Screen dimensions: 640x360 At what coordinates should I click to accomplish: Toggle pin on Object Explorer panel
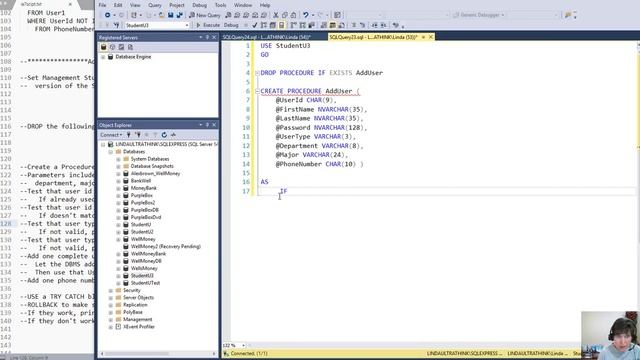pyautogui.click(x=207, y=125)
